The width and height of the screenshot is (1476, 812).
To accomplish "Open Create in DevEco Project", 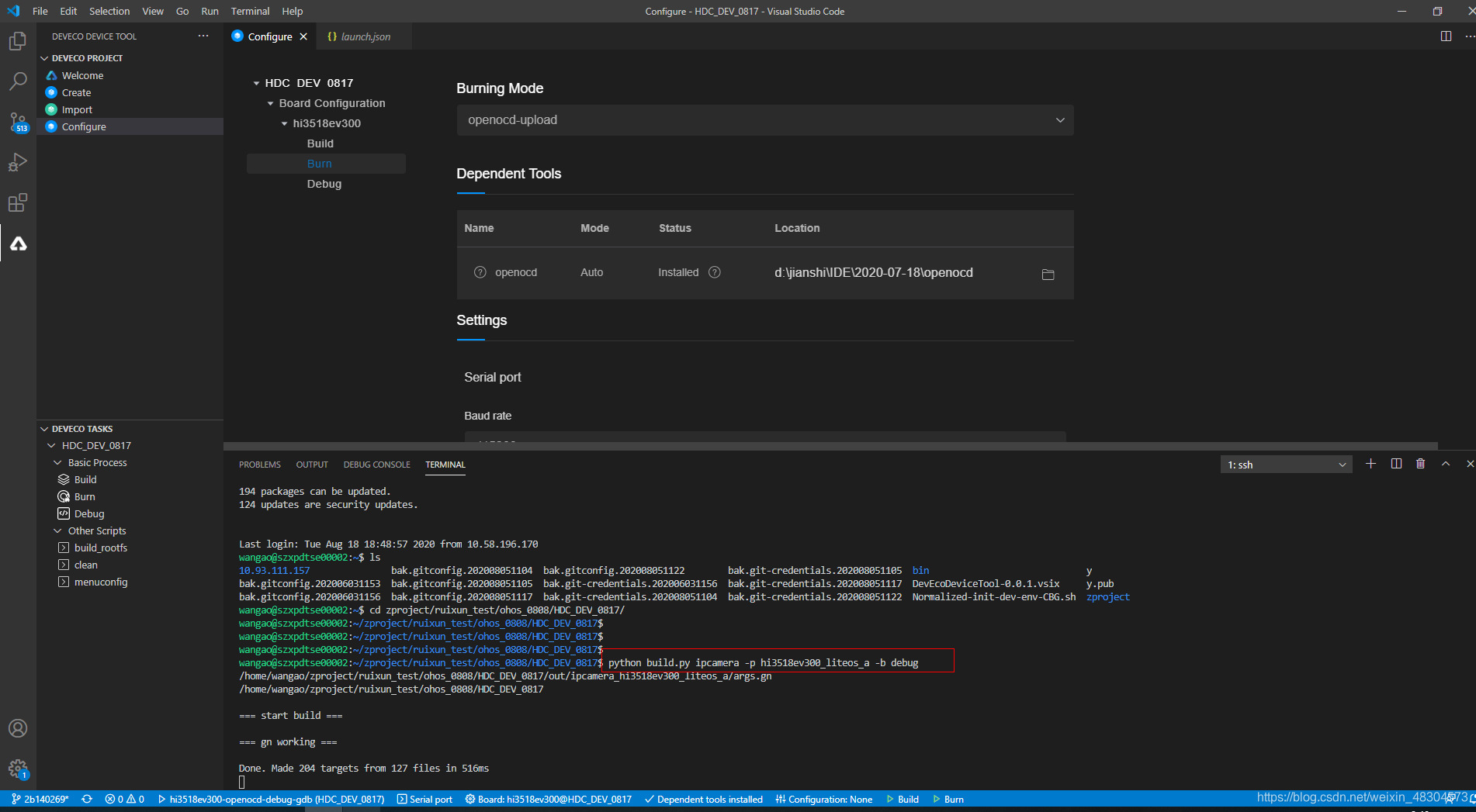I will tap(76, 92).
